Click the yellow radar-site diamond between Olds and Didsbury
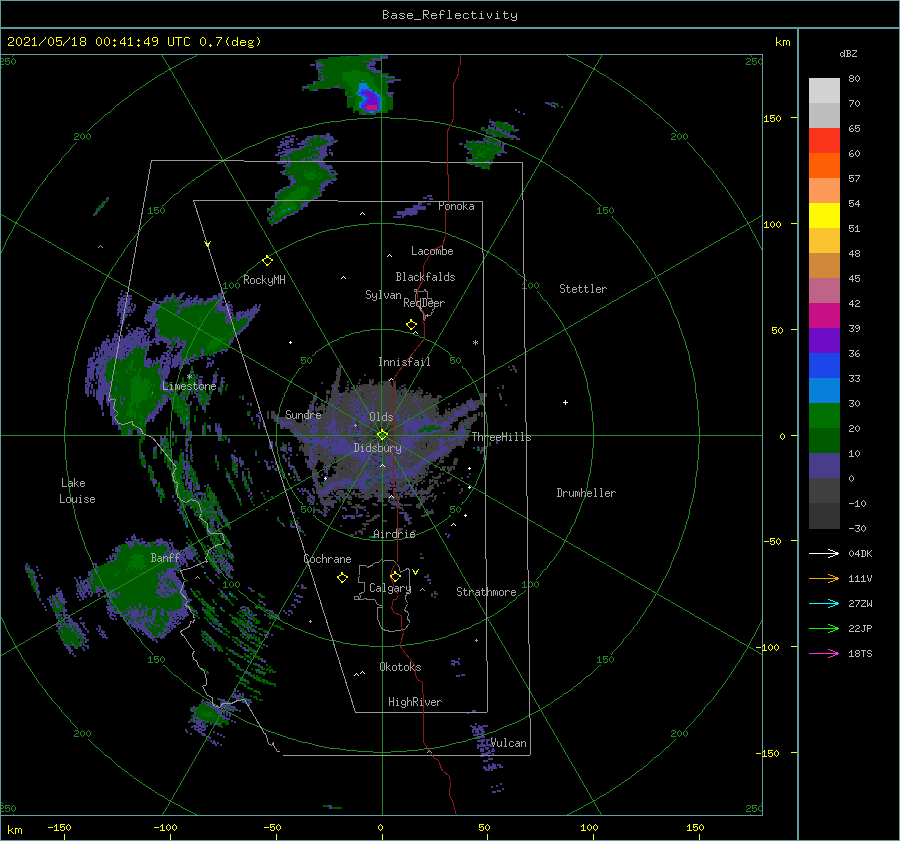The image size is (900, 841). 382,435
